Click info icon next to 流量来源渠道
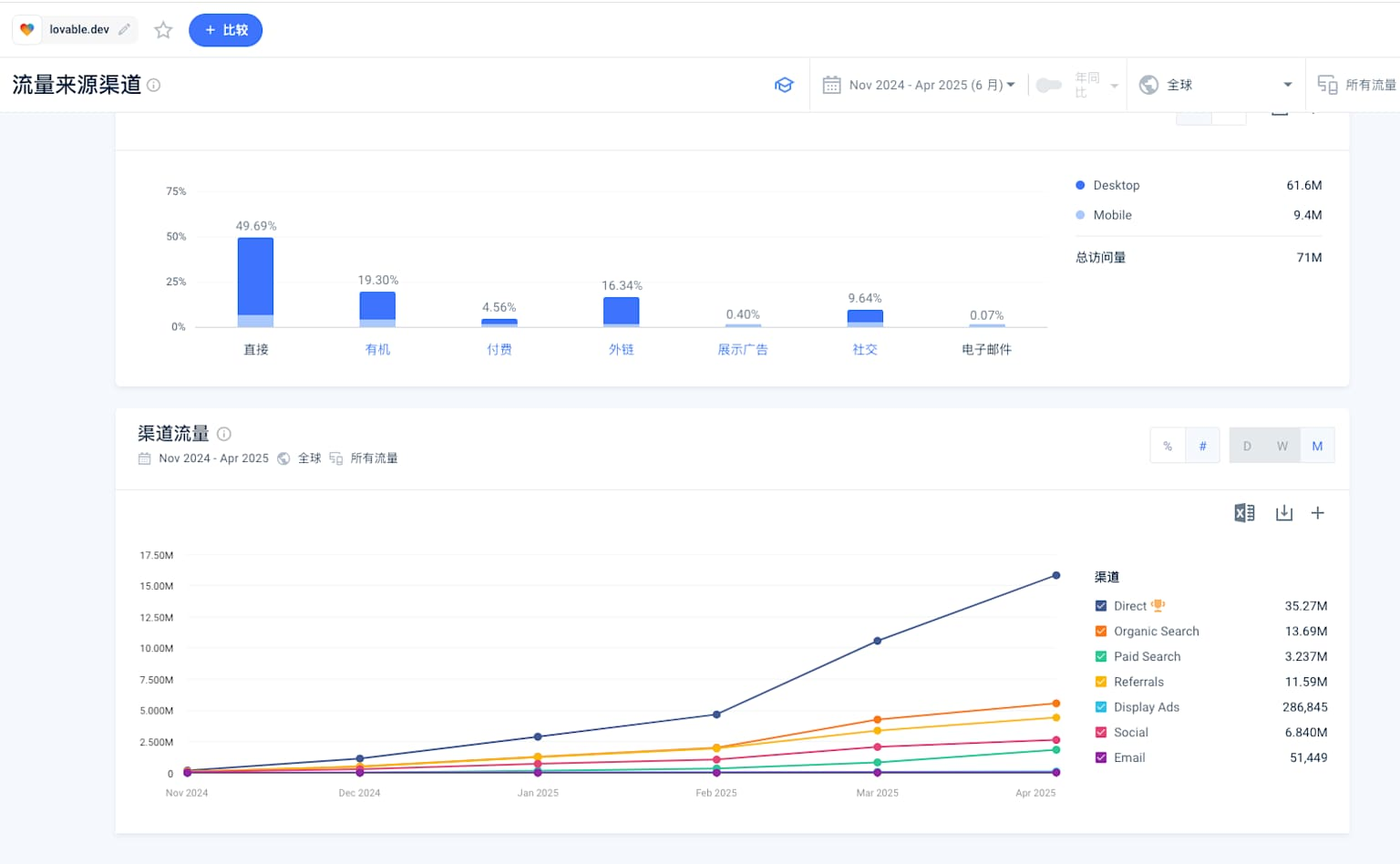Viewport: 1400px width, 864px height. (x=154, y=85)
